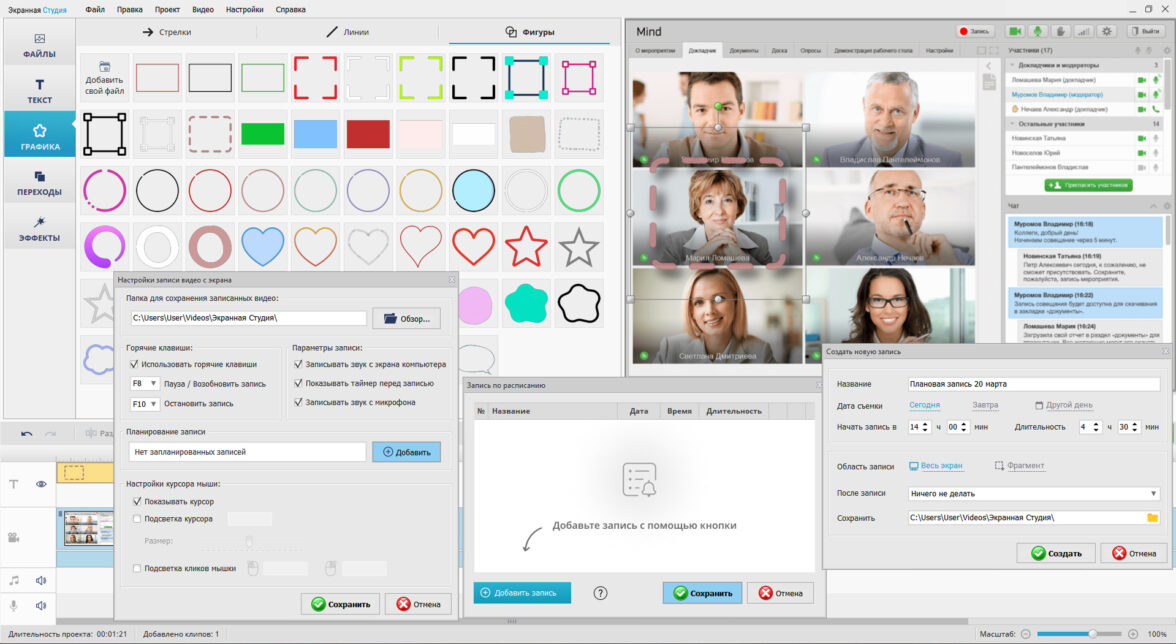The height and width of the screenshot is (644, 1176).
Task: Select the dashed pink rounded rectangle shape
Action: (209, 134)
